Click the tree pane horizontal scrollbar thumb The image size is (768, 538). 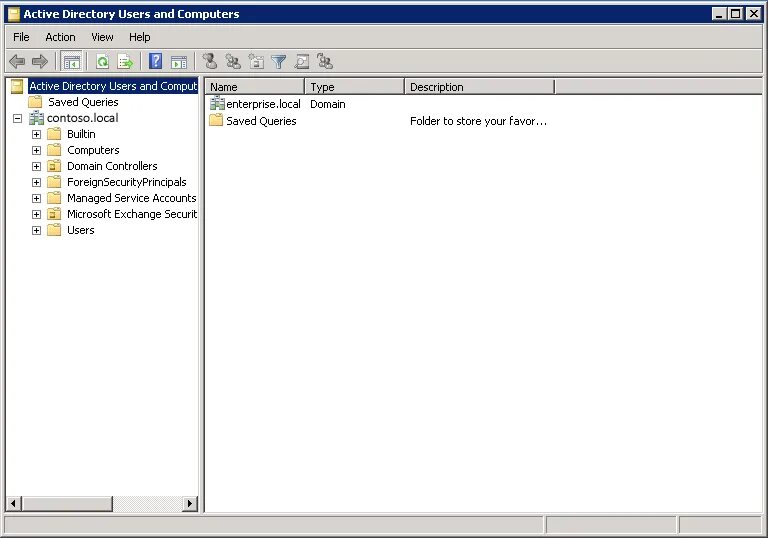67,503
